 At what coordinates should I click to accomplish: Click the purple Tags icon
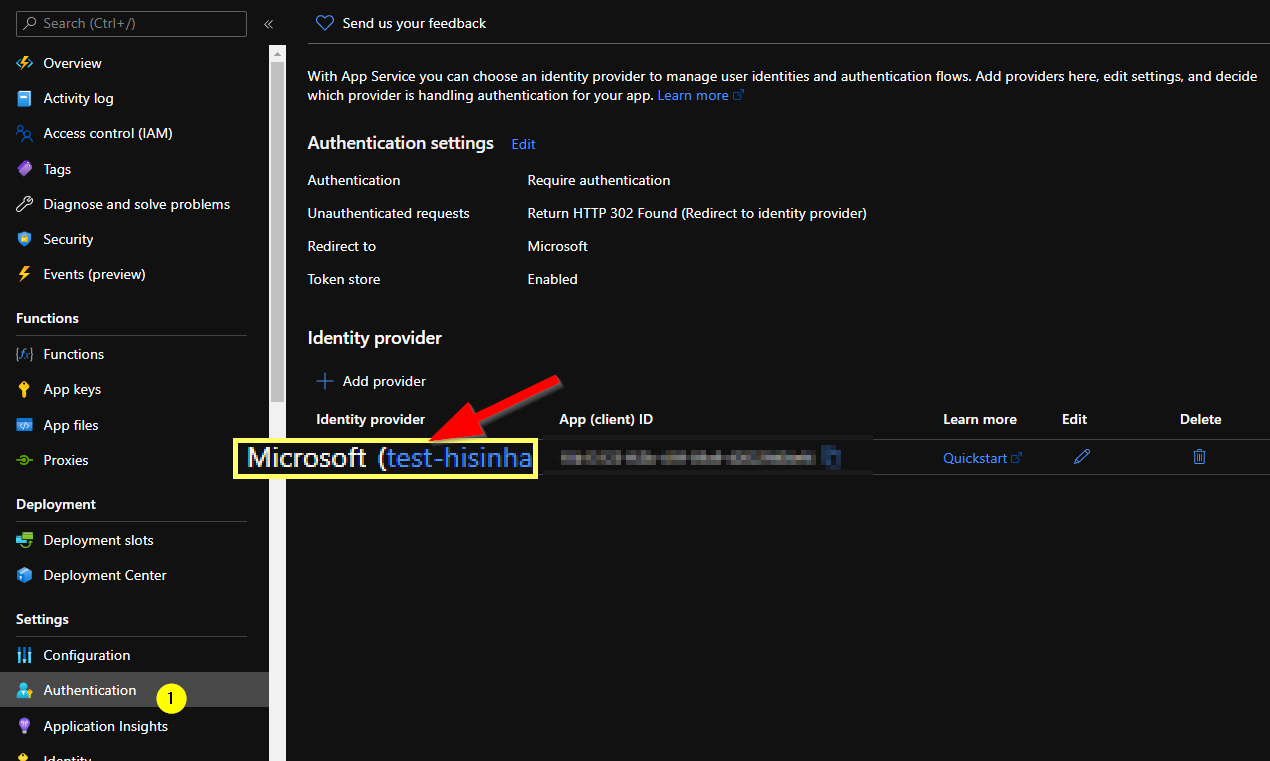[25, 169]
